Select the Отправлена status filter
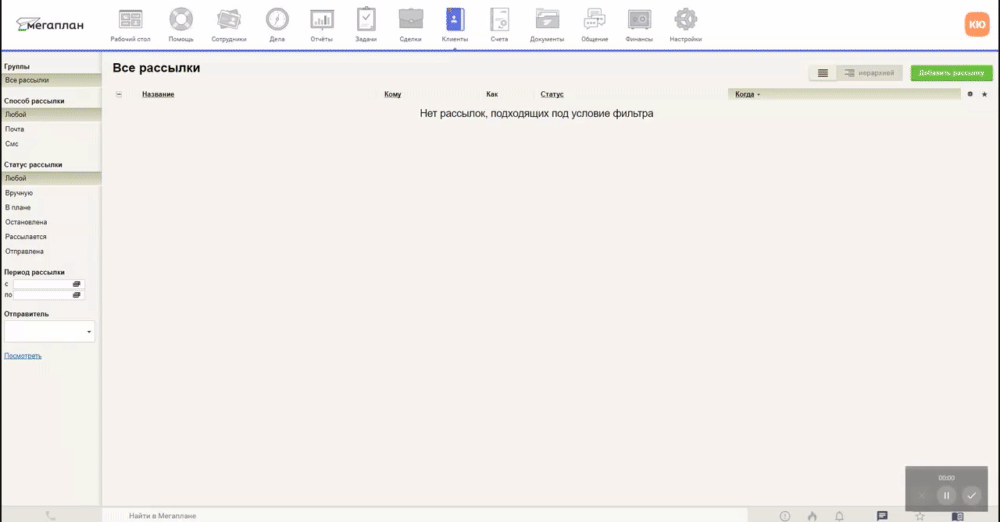 24,251
